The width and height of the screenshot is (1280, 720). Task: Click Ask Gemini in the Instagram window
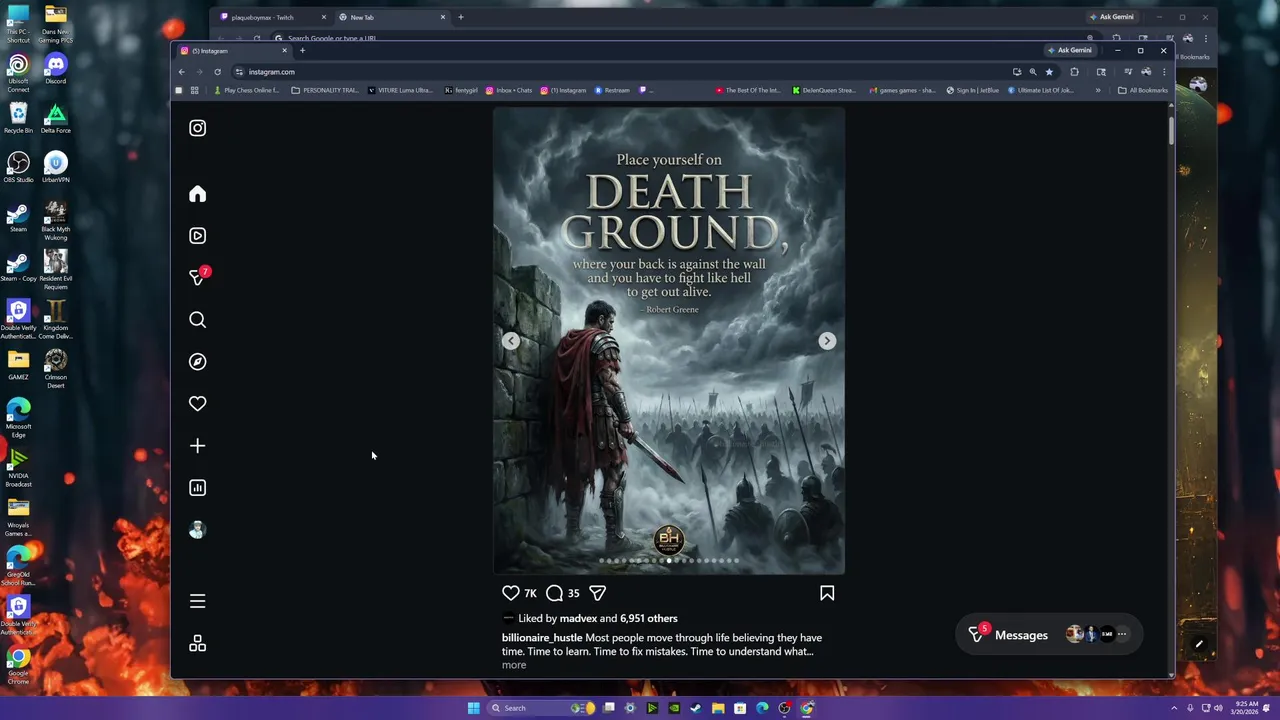pos(1070,50)
